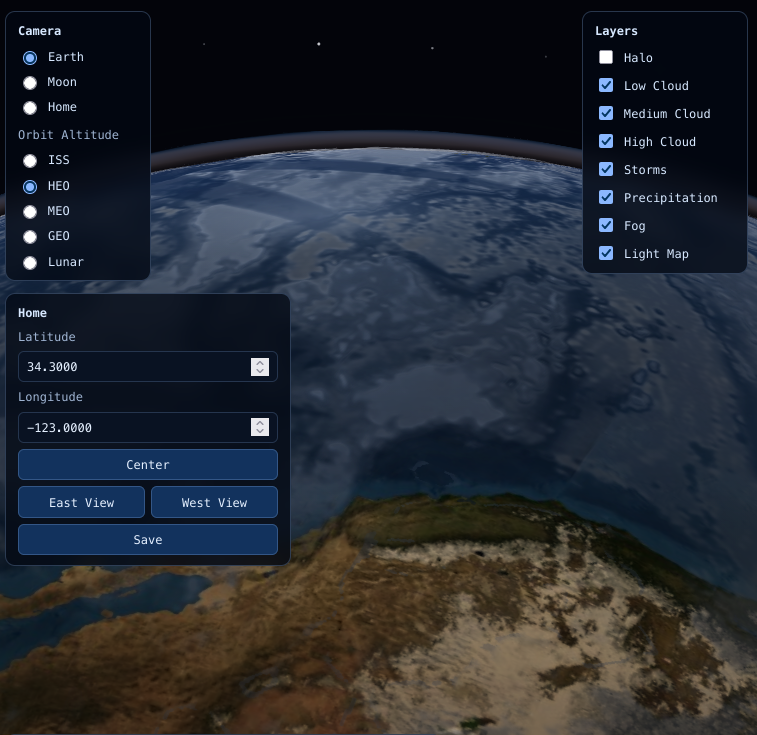Pick the Lunar orbit altitude
The height and width of the screenshot is (735, 757).
tap(30, 262)
